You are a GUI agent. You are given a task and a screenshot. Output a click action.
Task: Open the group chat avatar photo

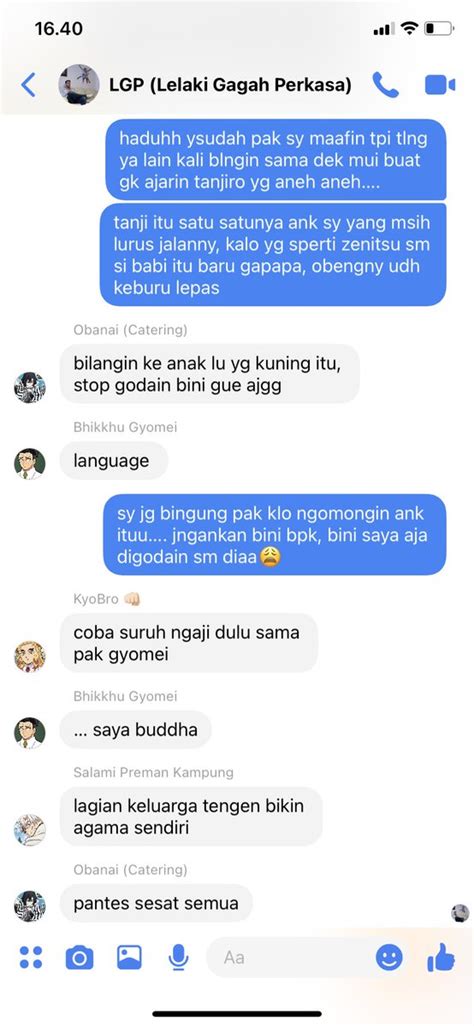[x=79, y=84]
